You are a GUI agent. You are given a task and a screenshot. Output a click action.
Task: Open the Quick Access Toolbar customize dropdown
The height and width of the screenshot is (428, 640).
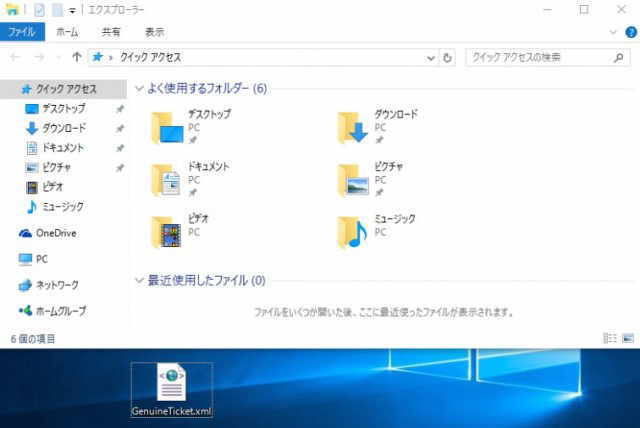pyautogui.click(x=72, y=11)
